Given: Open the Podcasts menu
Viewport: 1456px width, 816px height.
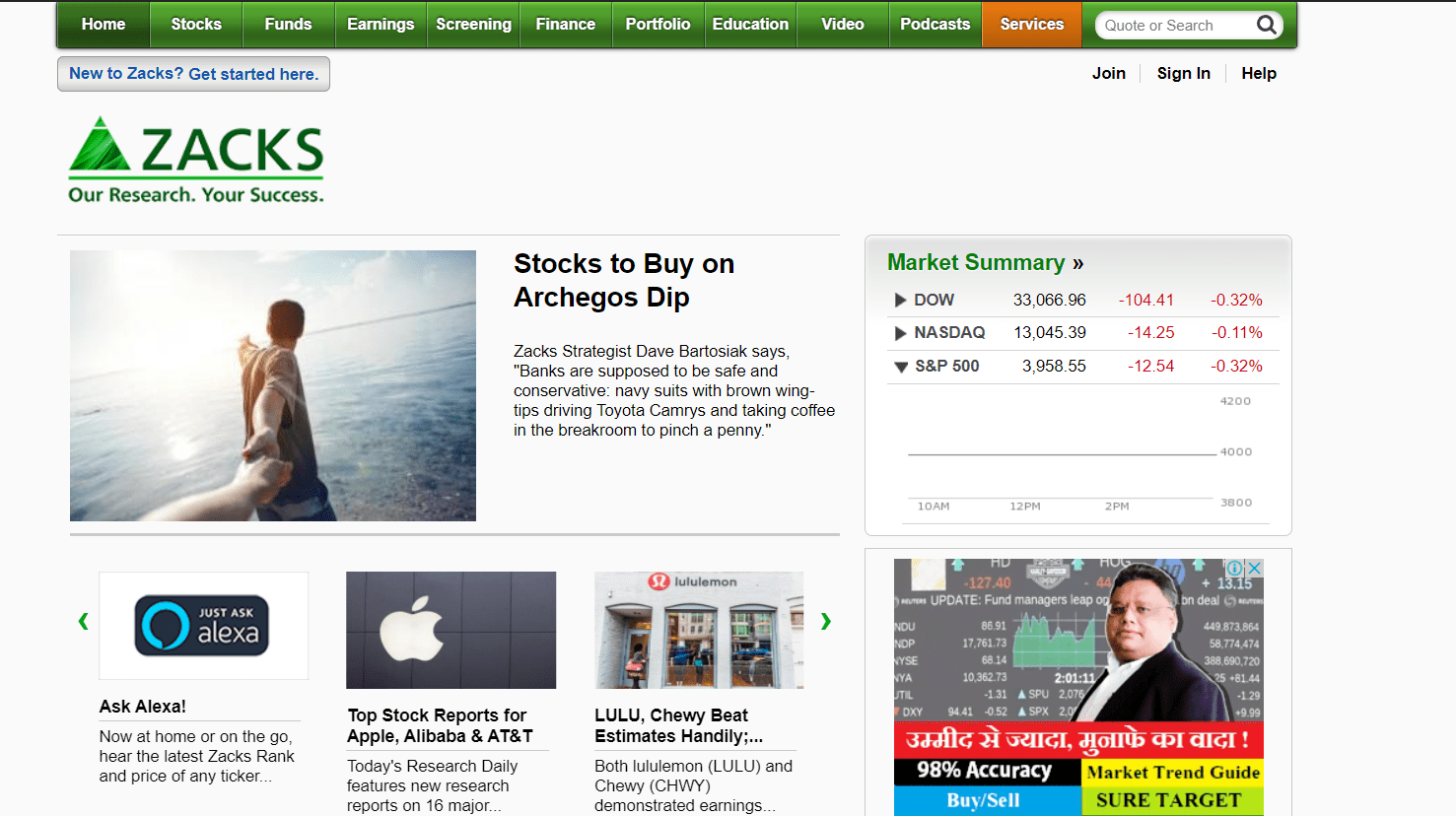Looking at the screenshot, I should click(x=936, y=25).
